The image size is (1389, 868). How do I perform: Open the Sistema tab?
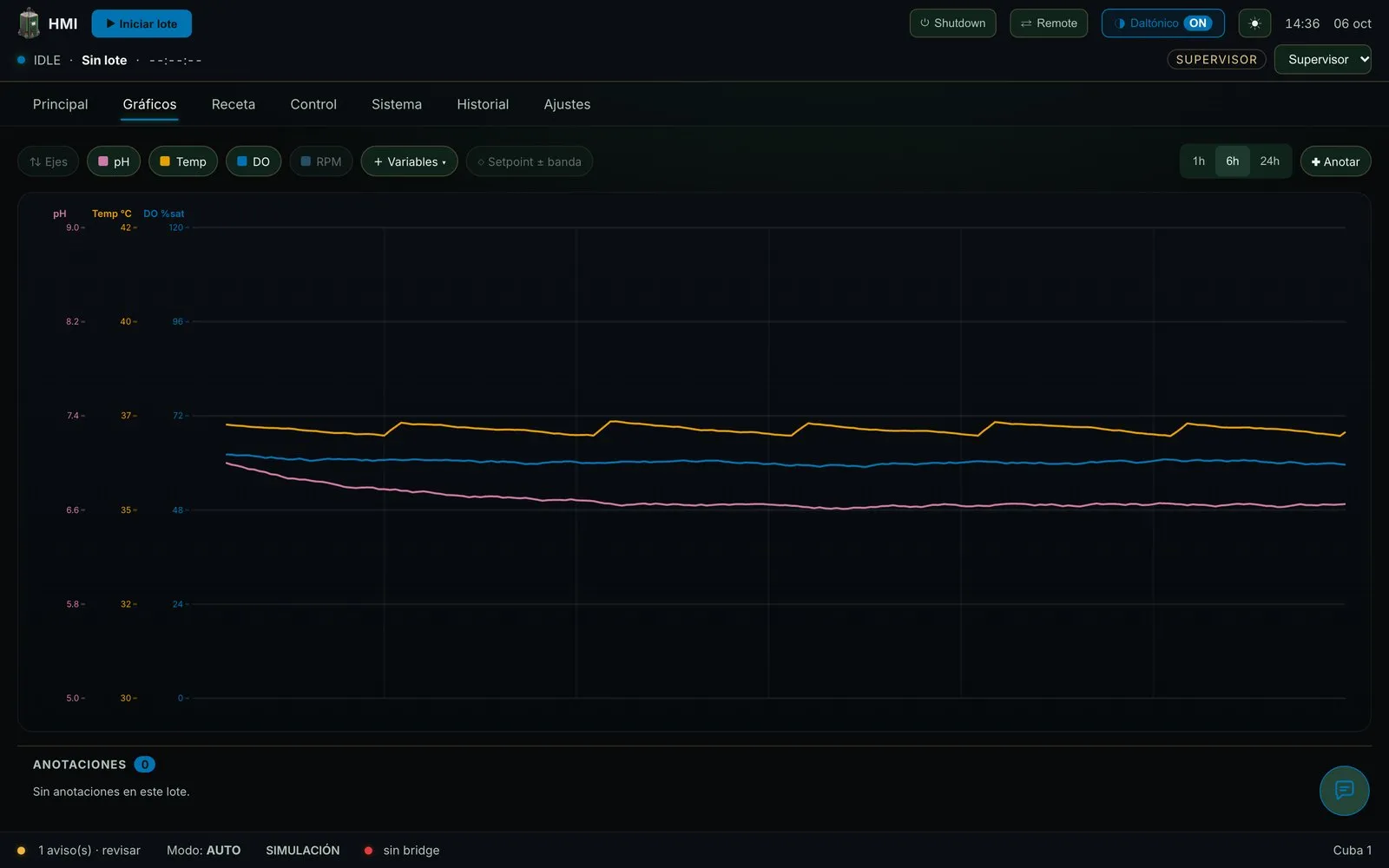397,104
